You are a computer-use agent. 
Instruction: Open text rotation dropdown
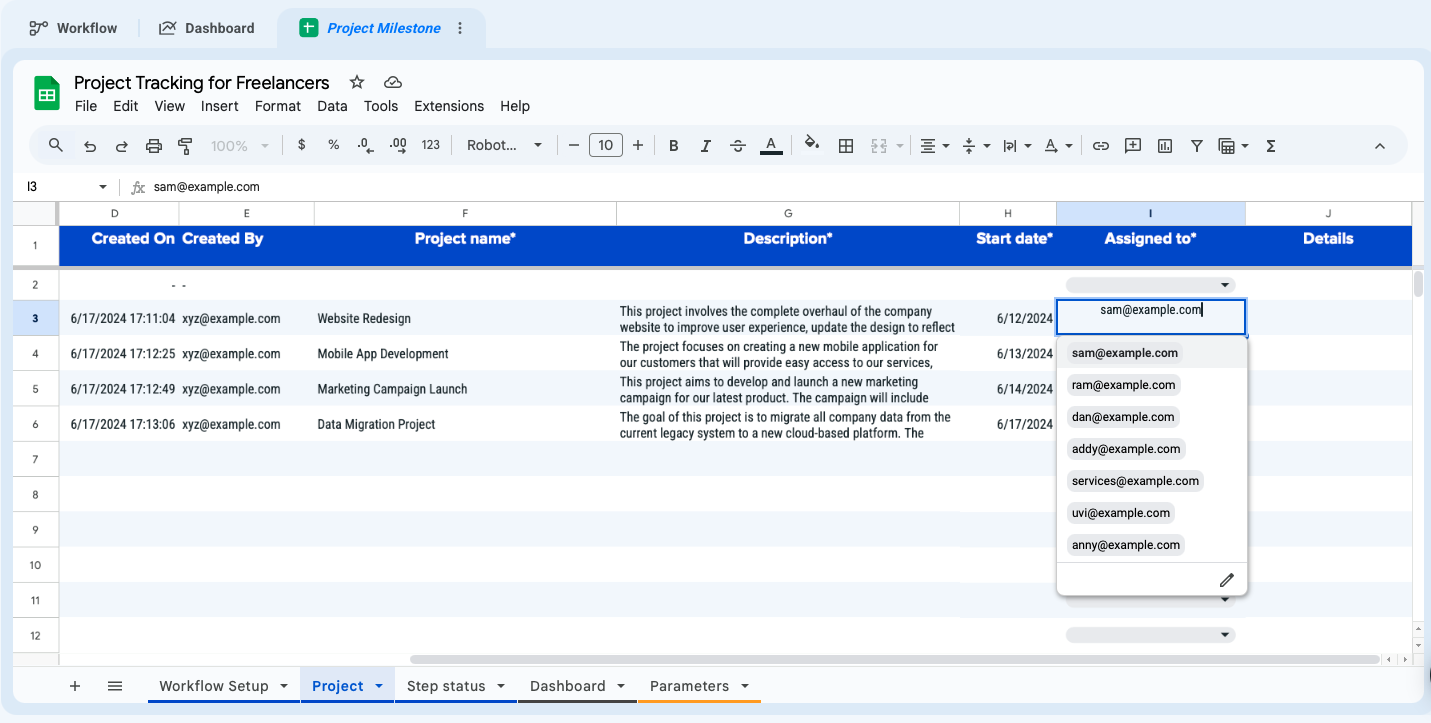[1059, 146]
